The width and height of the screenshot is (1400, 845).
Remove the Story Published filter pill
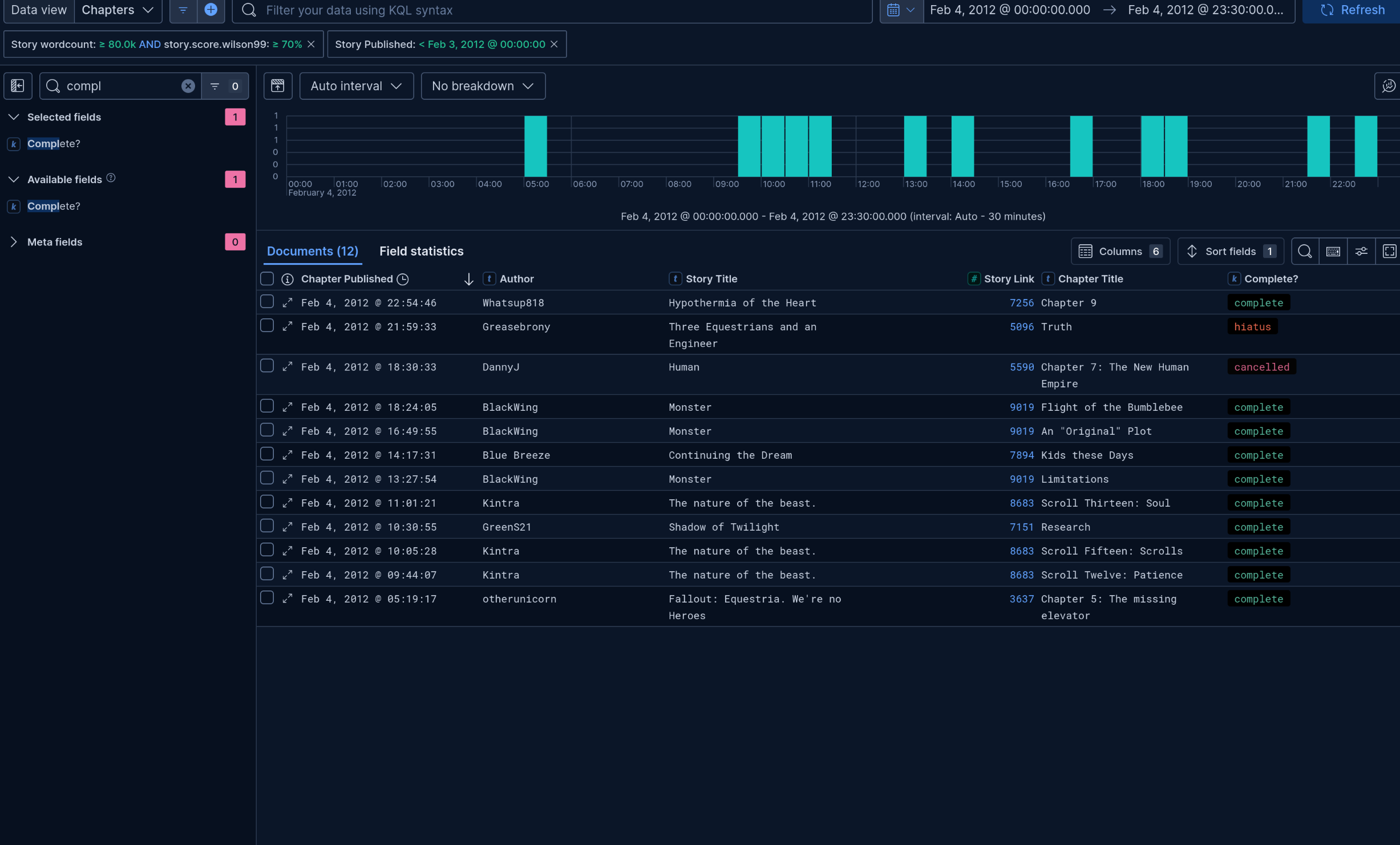click(x=554, y=44)
